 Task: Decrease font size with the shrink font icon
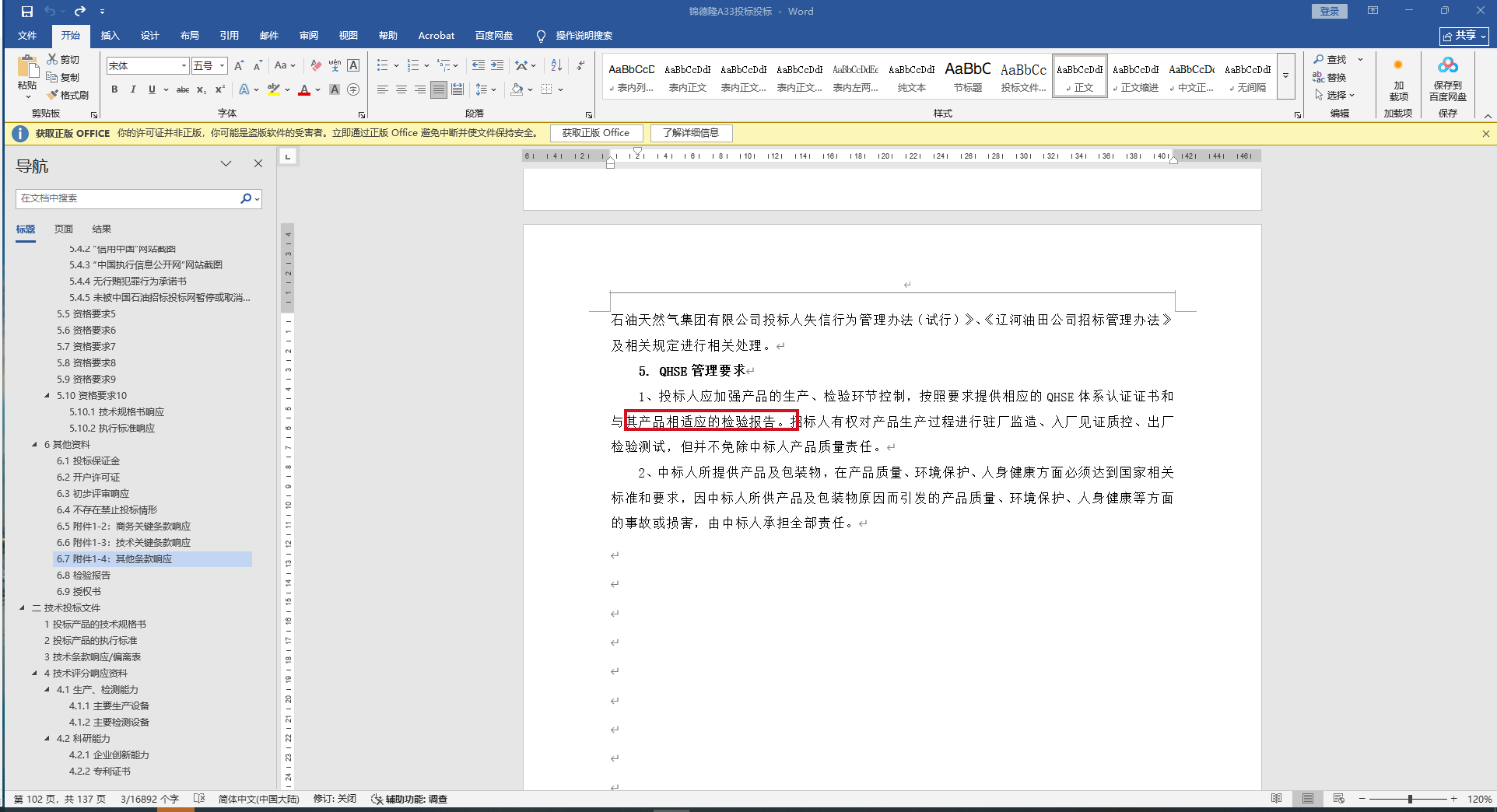[x=258, y=65]
